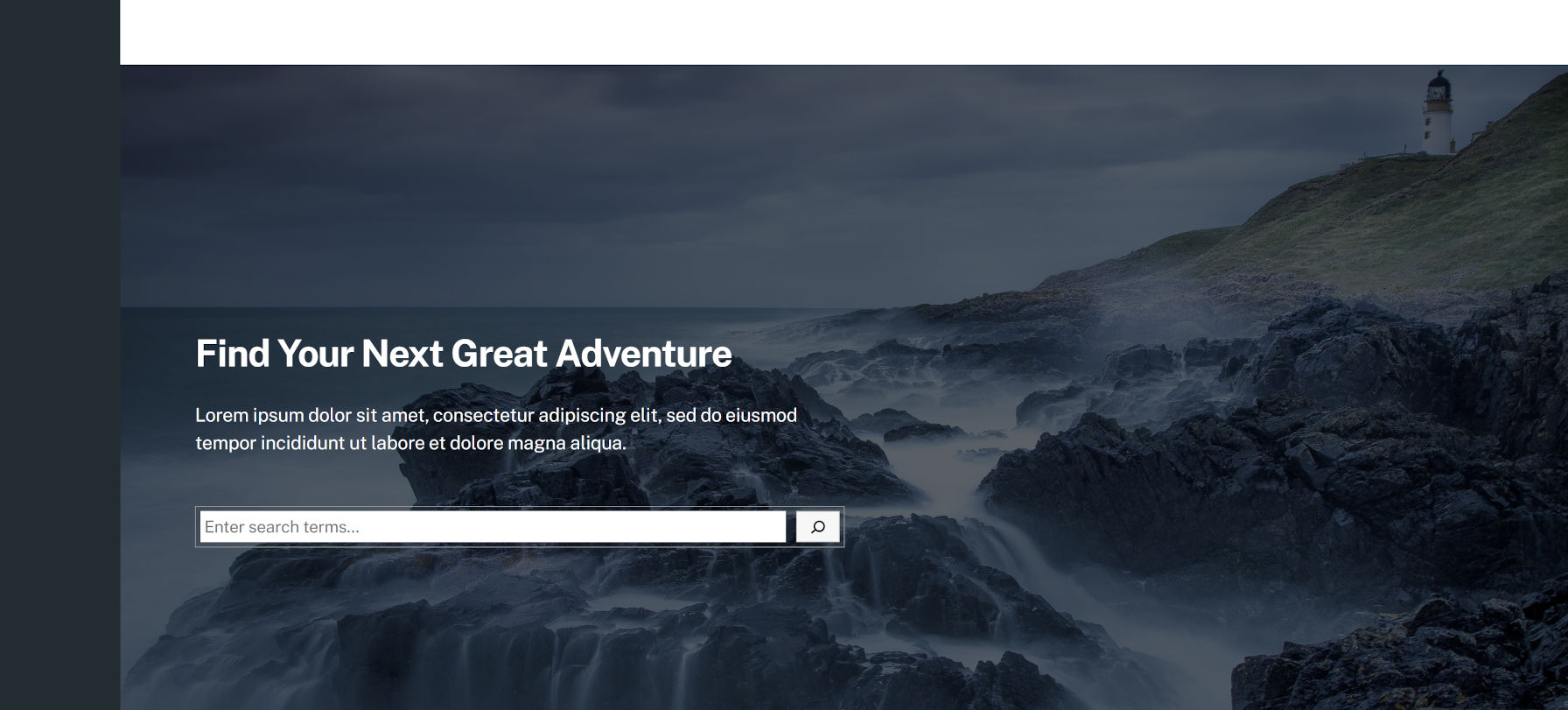Click the word "Great" in the heading
This screenshot has width=1568, height=710.
[499, 354]
